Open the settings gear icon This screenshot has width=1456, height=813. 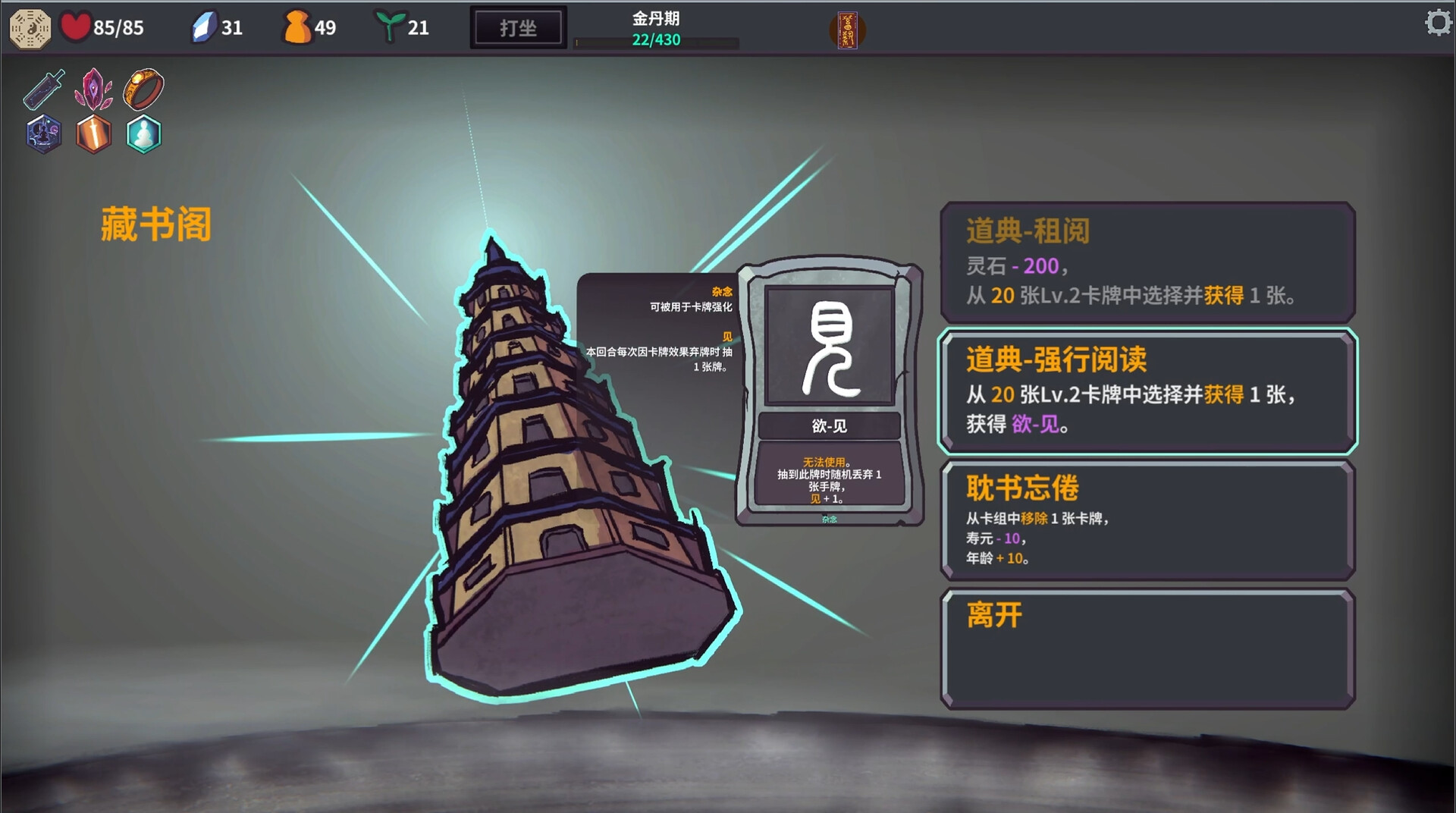[1438, 23]
